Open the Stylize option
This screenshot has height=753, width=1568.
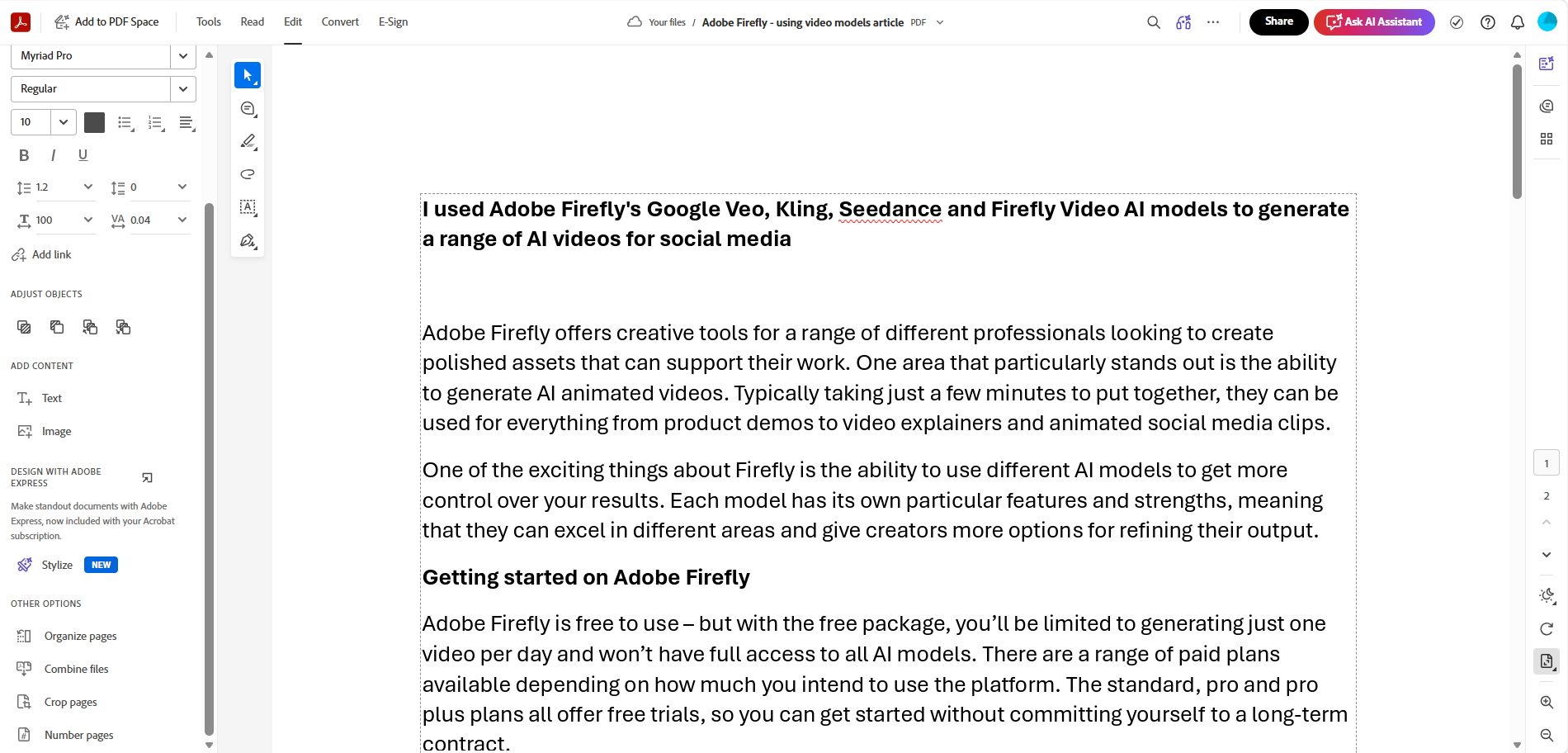[x=46, y=565]
